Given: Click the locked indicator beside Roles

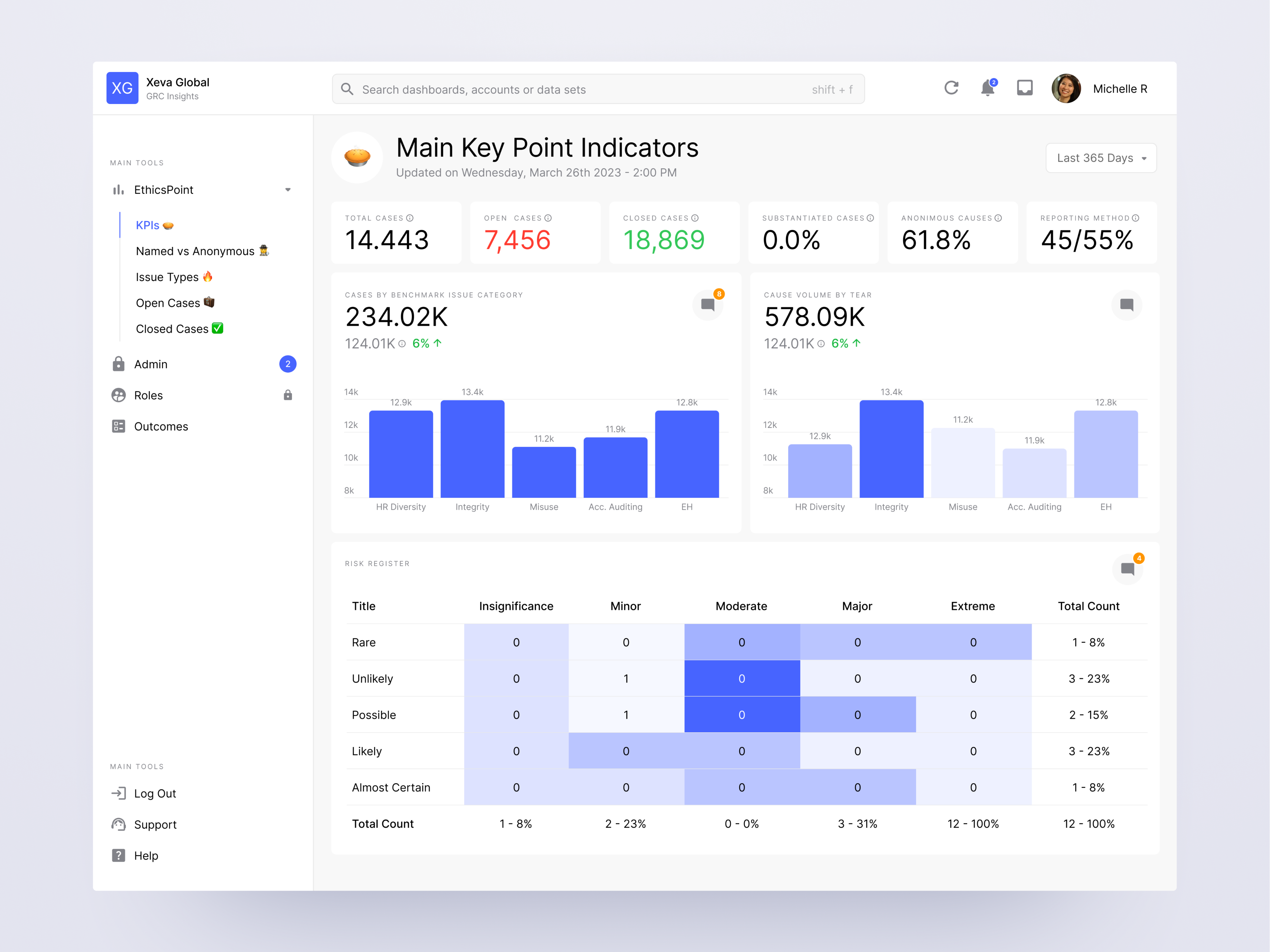Looking at the screenshot, I should coord(287,395).
